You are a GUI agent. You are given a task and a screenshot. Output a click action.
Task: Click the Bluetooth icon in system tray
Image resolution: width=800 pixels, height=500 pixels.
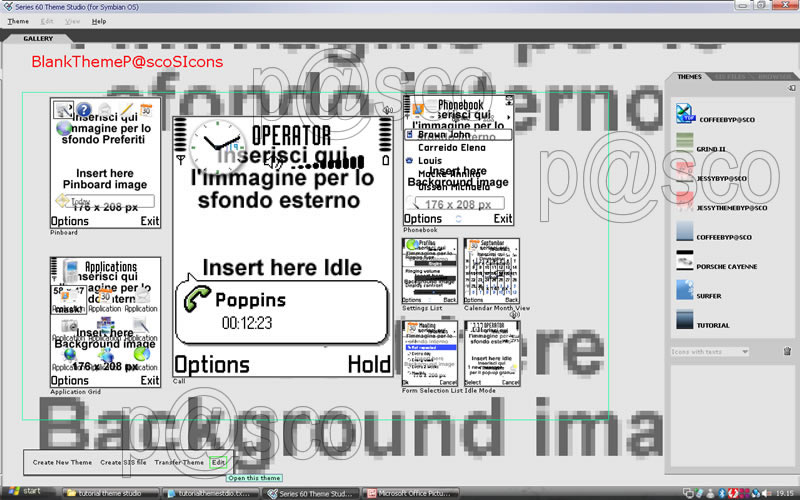point(721,493)
